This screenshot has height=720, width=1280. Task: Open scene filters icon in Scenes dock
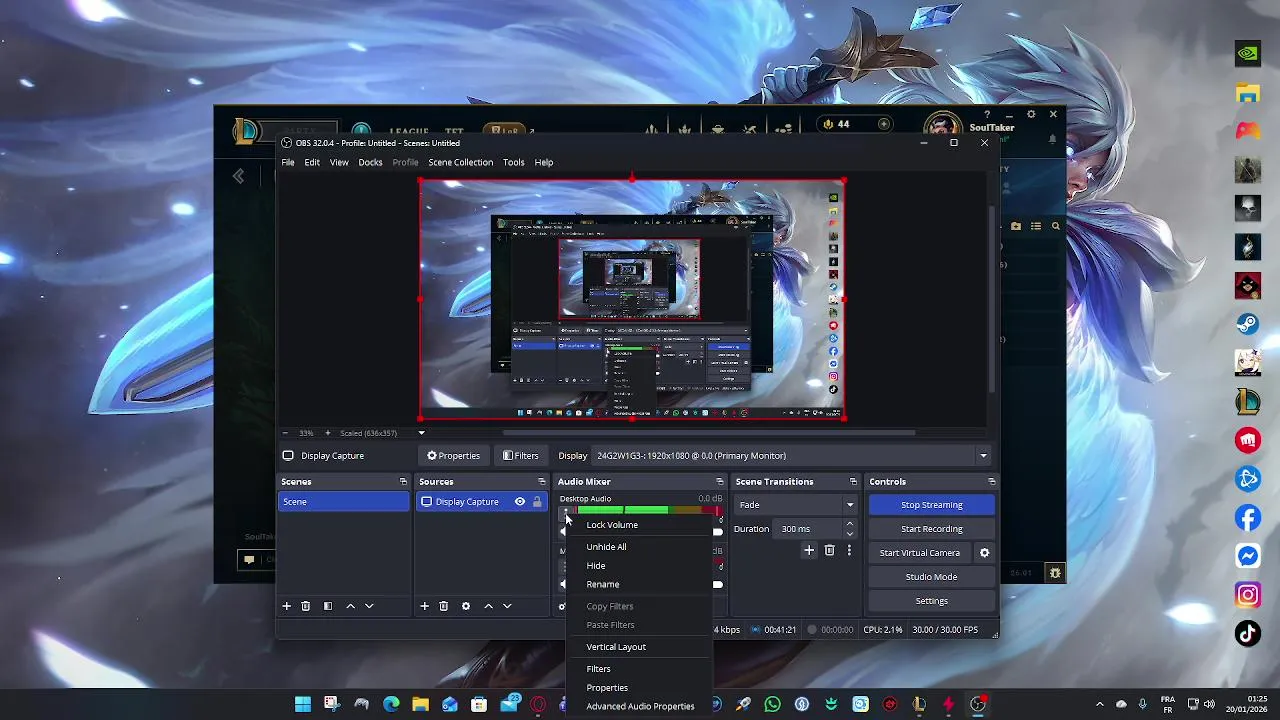pos(327,606)
